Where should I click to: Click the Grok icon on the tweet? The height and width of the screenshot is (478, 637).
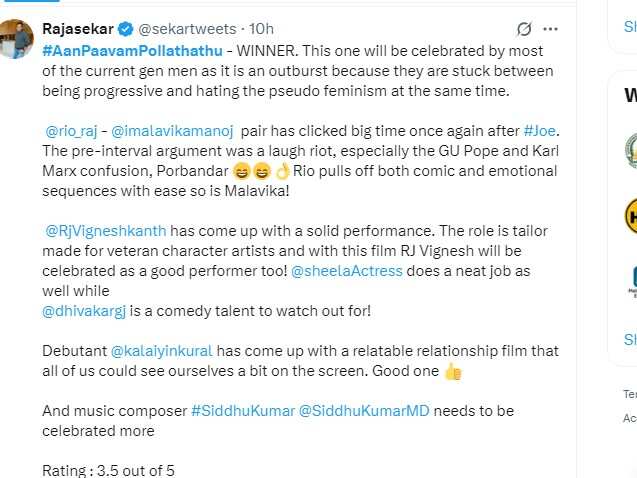point(524,30)
